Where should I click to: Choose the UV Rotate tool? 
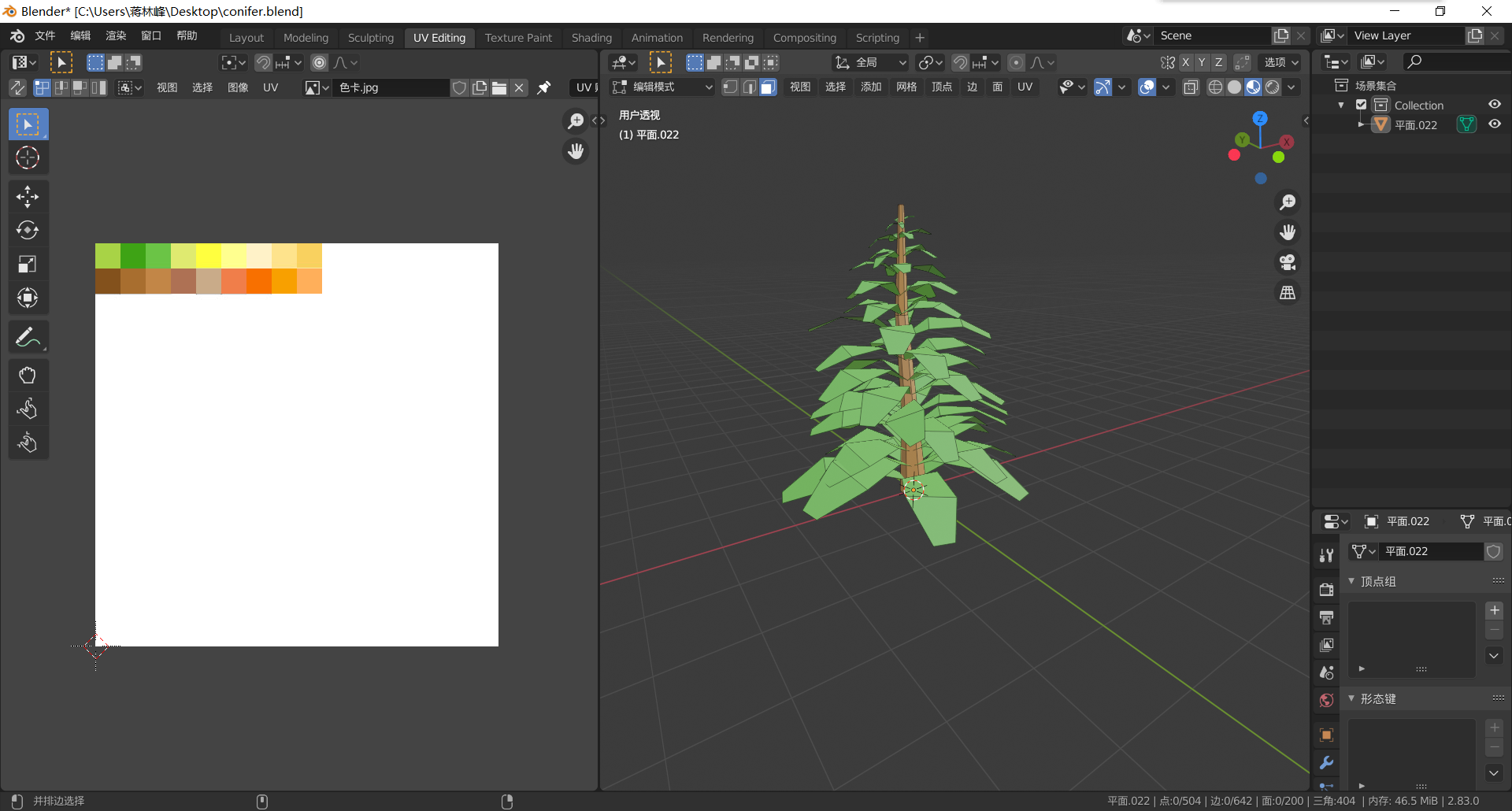28,230
